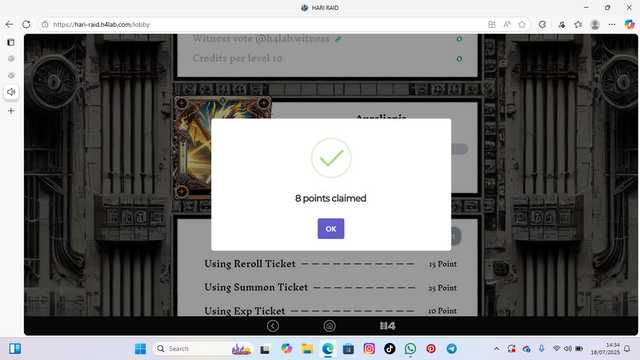
Task: Open File Explorer from taskbar
Action: click(x=307, y=349)
